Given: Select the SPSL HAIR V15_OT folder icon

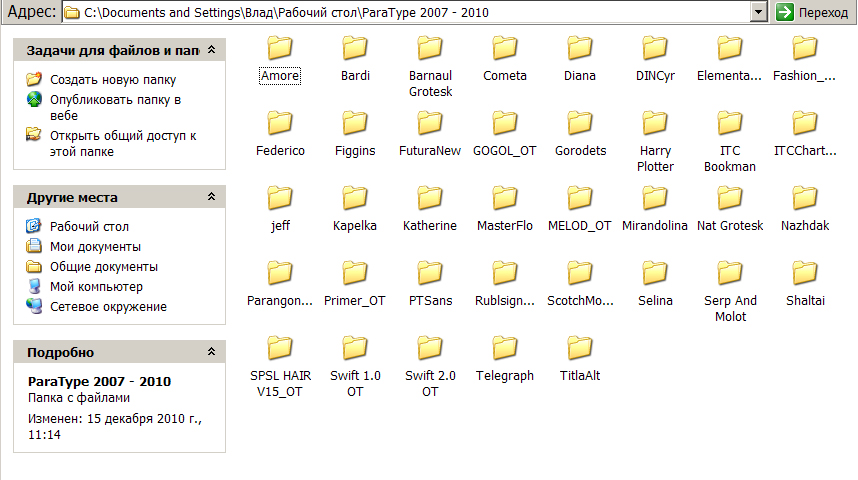Looking at the screenshot, I should coord(280,348).
